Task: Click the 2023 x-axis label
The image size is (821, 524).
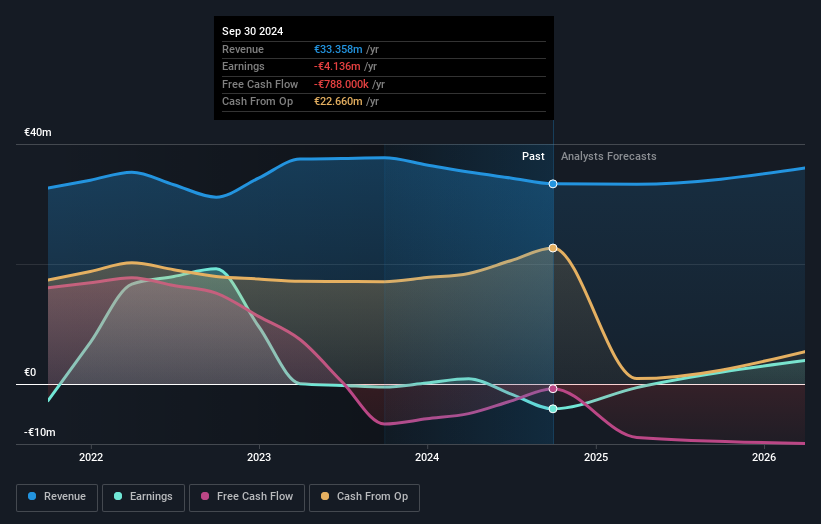Action: [x=259, y=457]
